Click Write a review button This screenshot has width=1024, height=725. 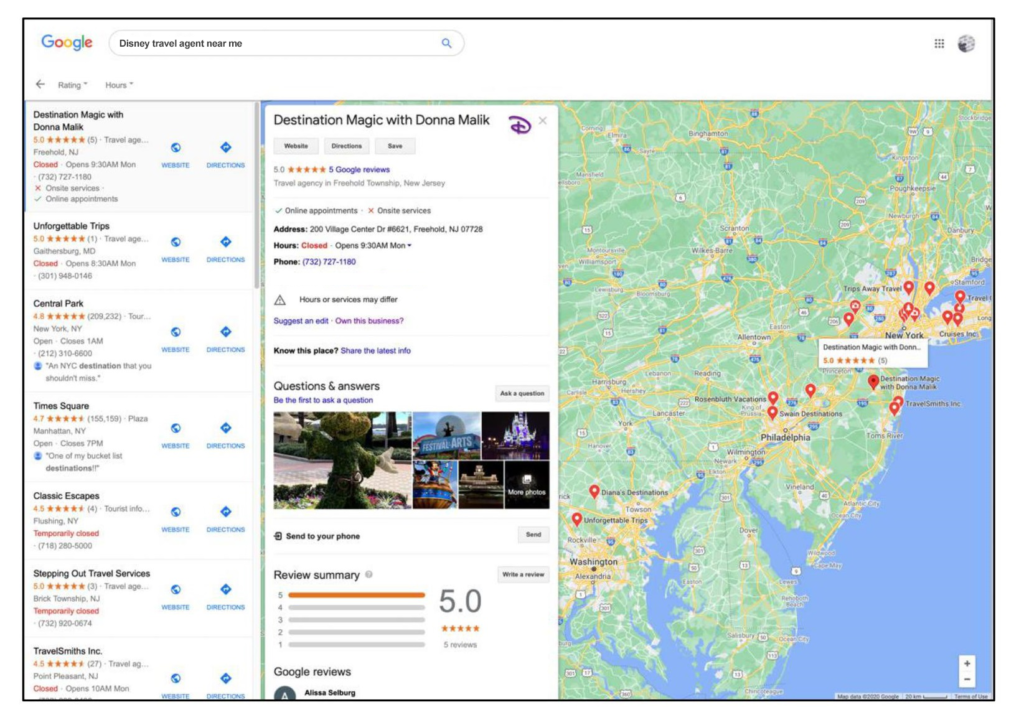pos(522,575)
